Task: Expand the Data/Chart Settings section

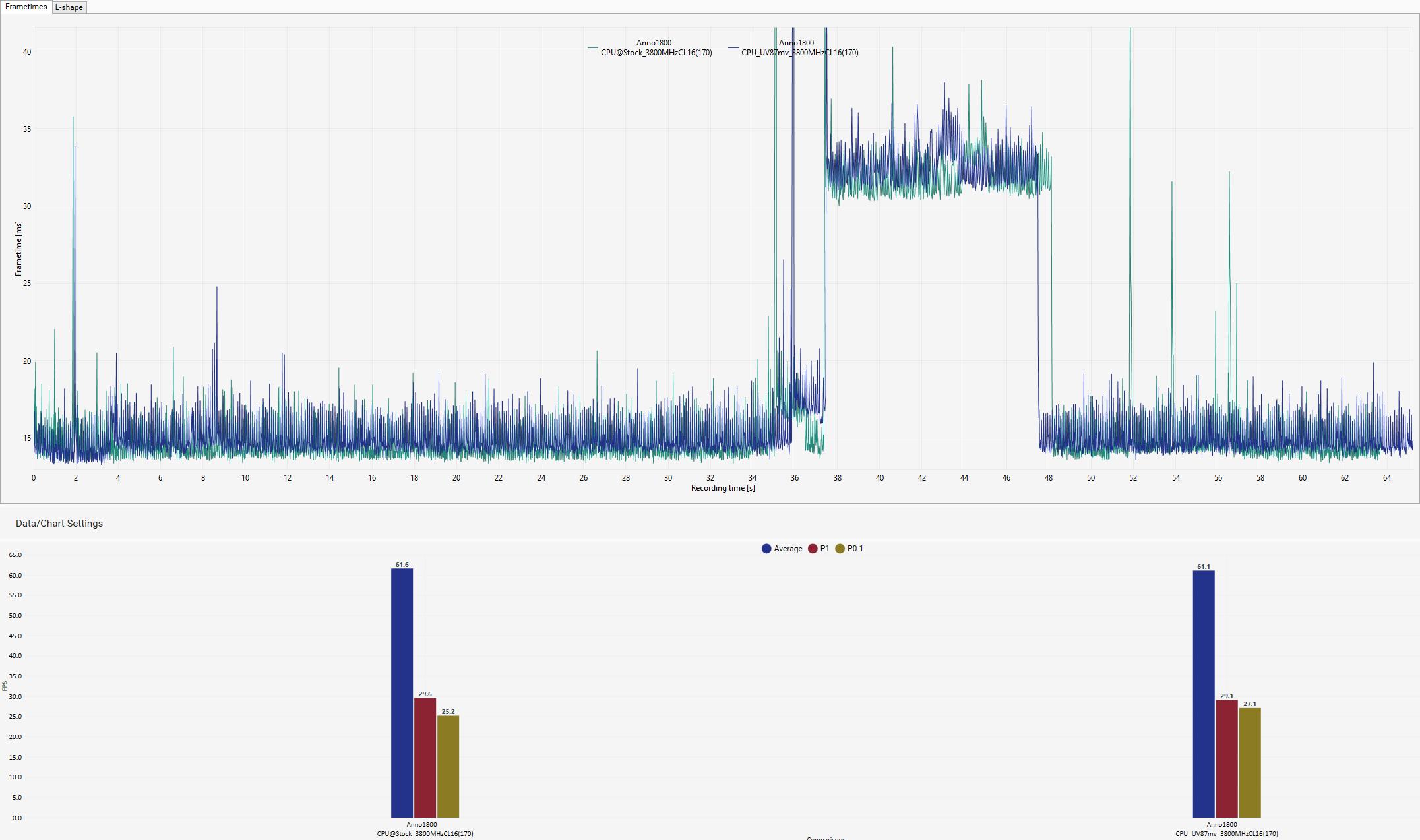Action: [59, 524]
